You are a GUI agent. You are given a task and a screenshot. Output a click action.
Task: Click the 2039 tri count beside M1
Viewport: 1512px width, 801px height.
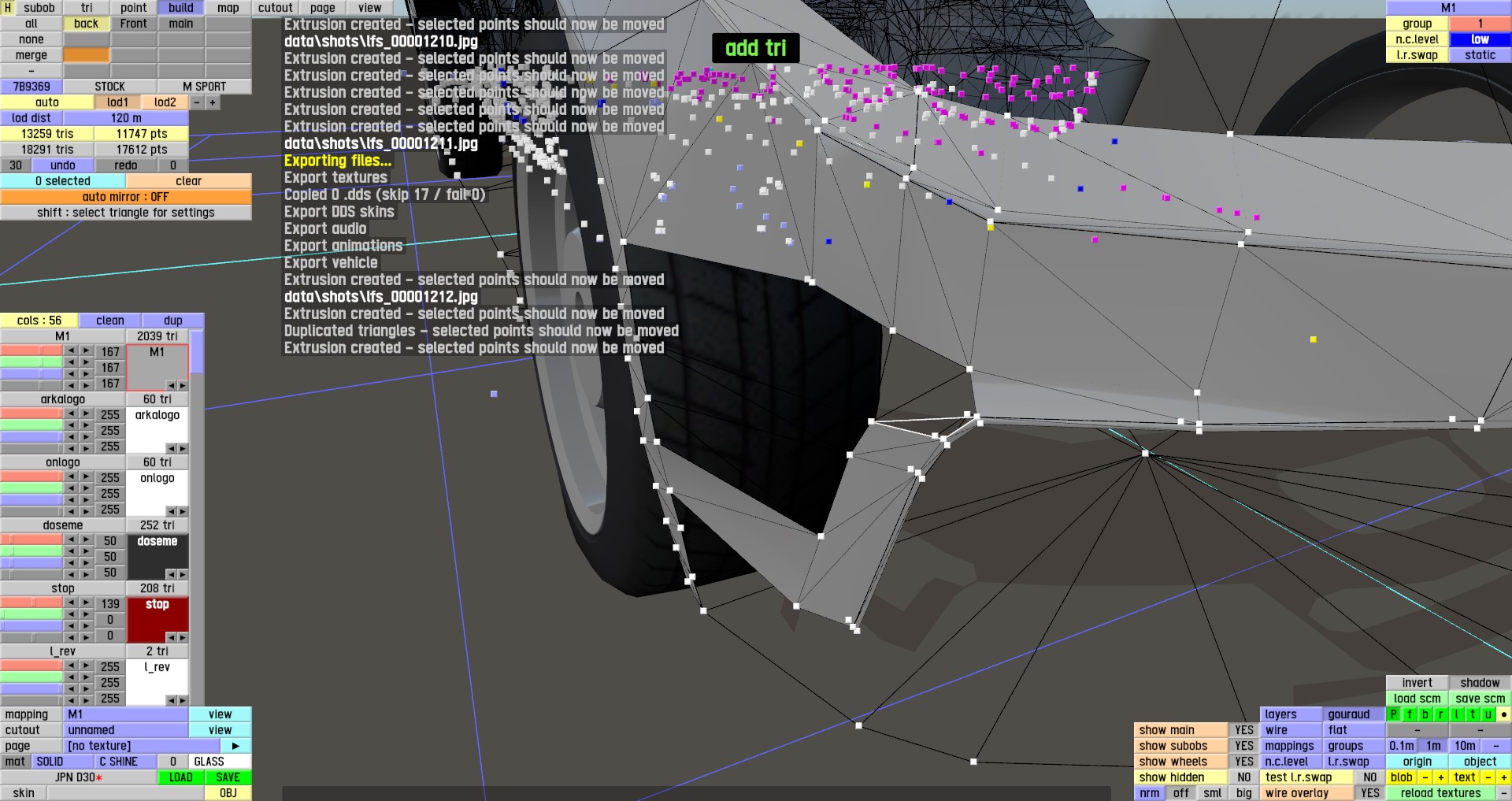[x=157, y=336]
